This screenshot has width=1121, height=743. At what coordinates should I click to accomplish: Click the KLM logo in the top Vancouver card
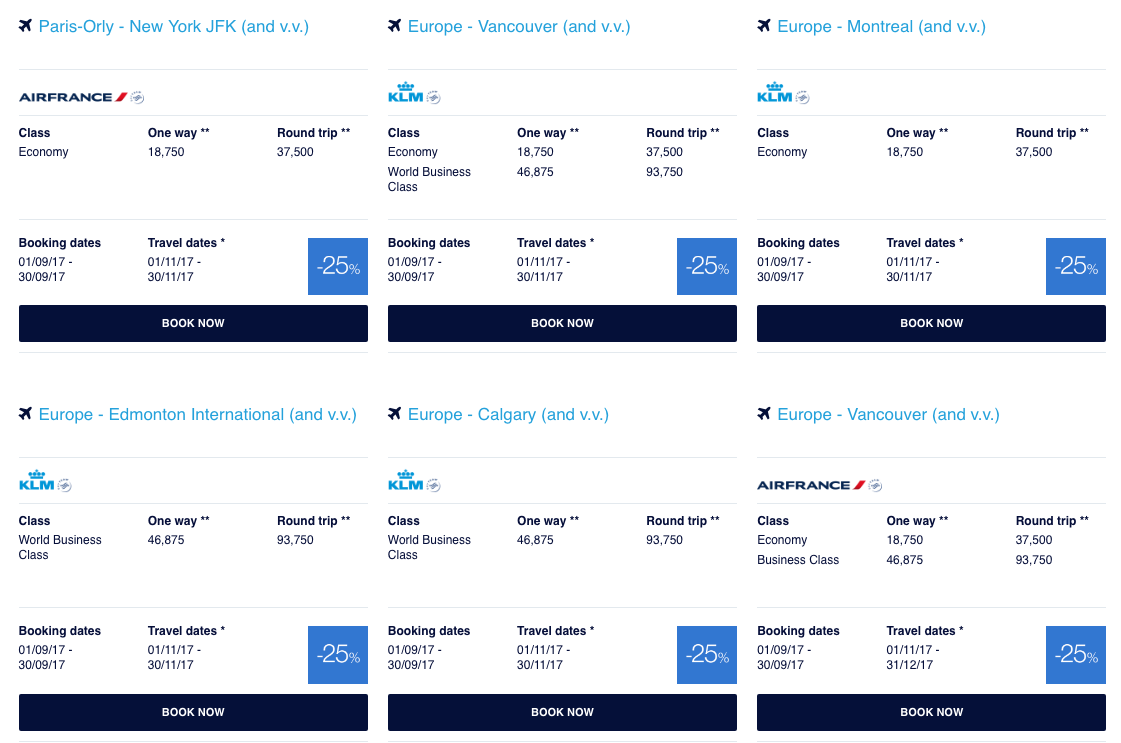coord(405,93)
